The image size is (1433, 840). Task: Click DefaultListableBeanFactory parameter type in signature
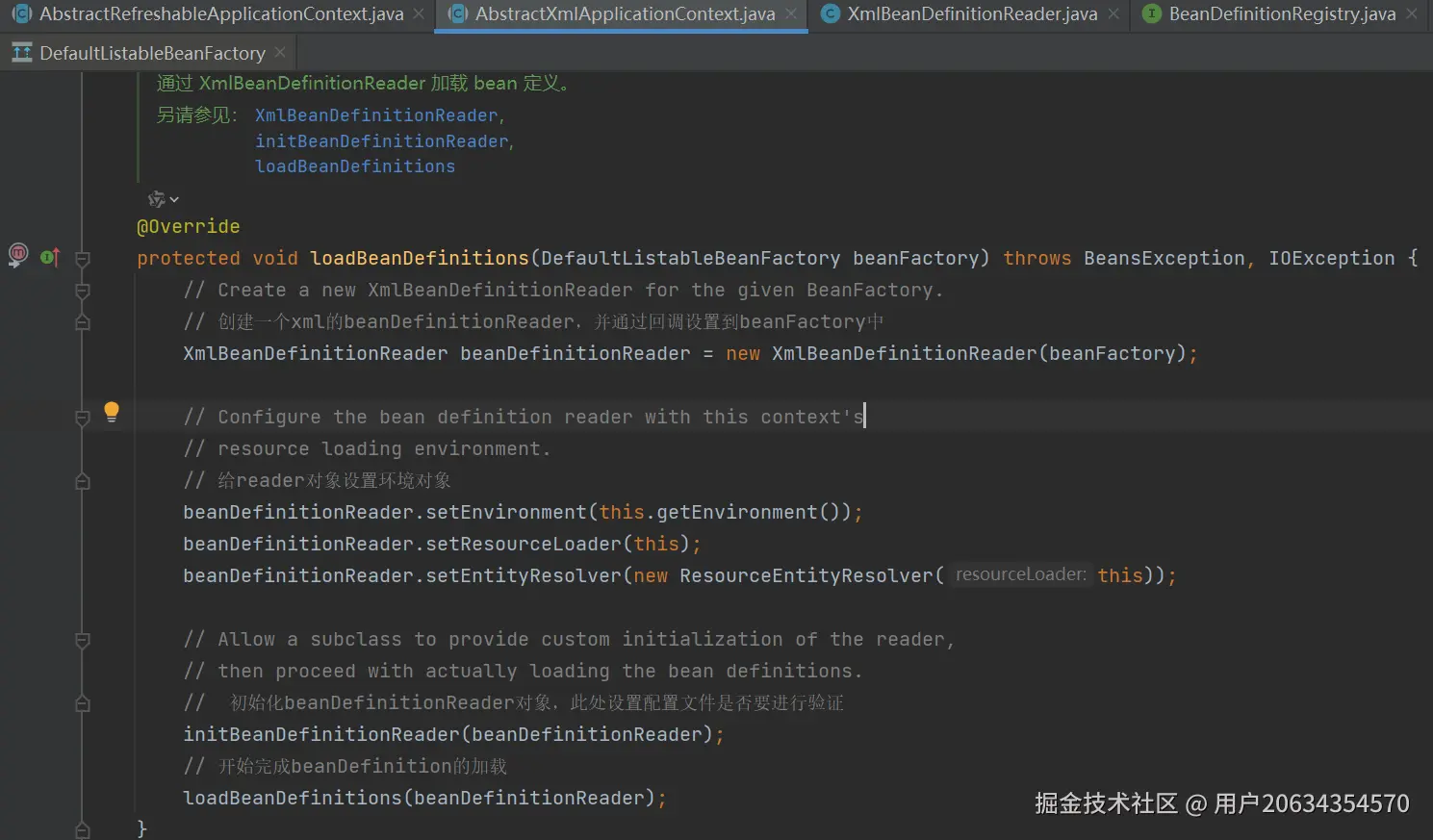click(x=691, y=258)
